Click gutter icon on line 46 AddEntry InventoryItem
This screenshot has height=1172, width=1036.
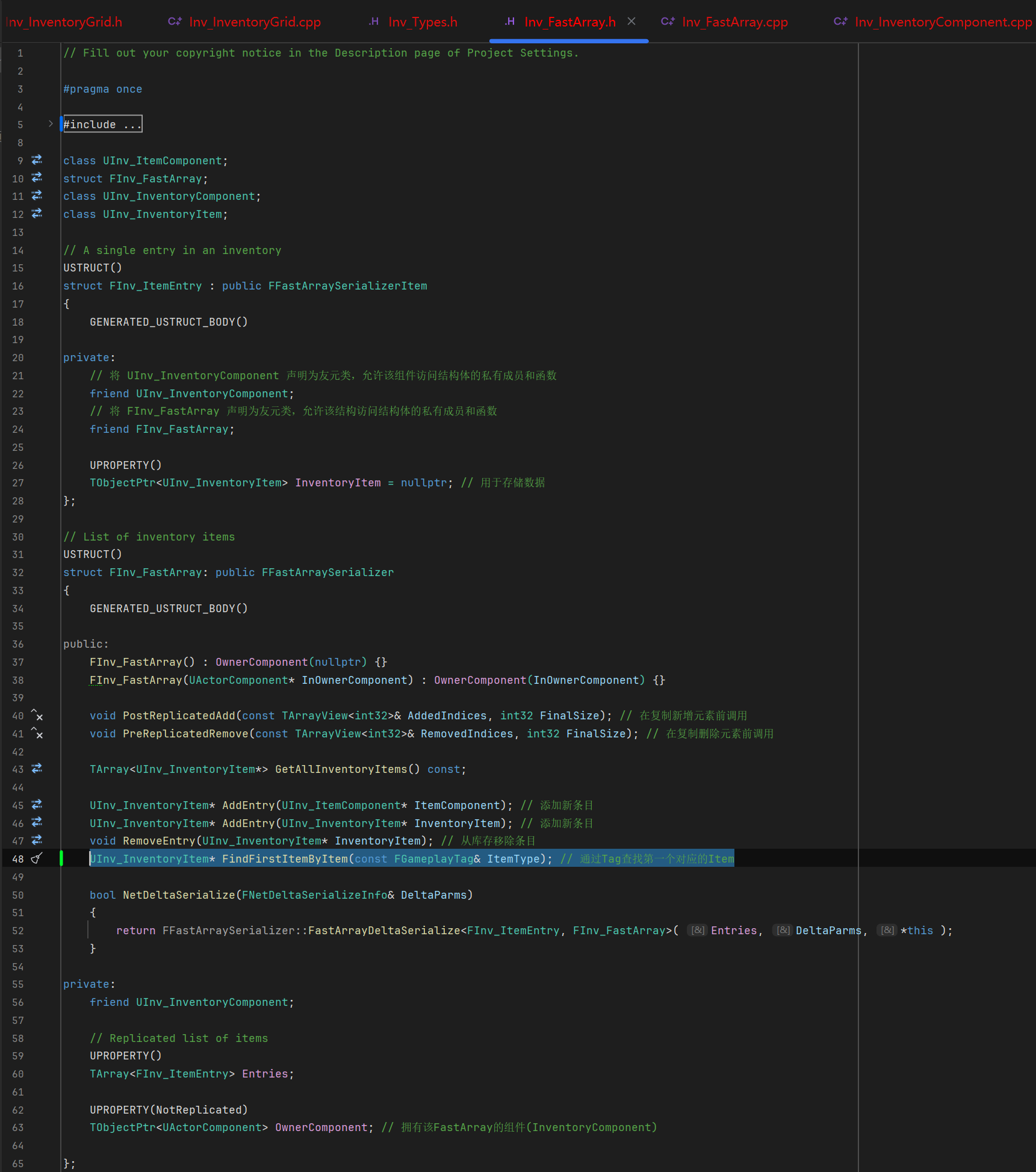37,823
